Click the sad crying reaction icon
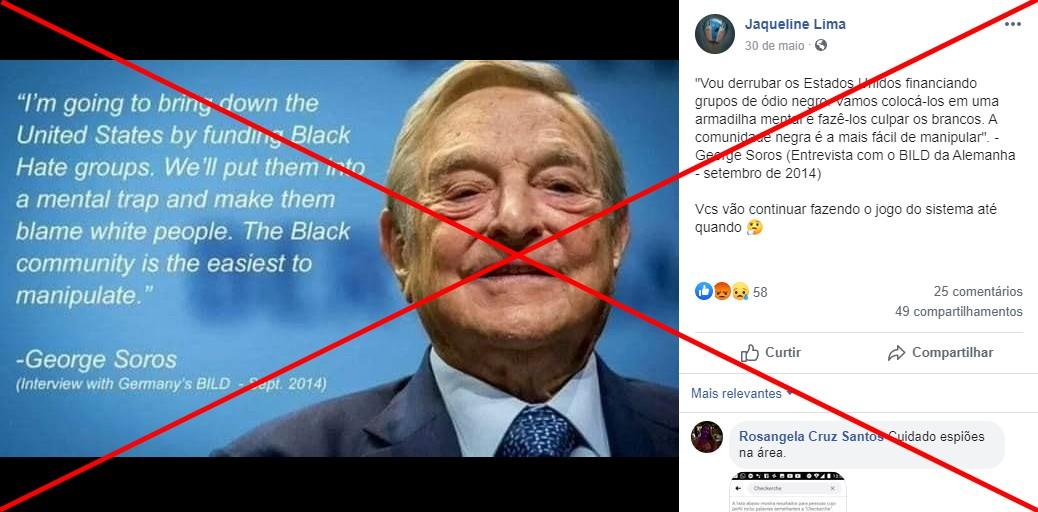1038x512 pixels. (739, 291)
